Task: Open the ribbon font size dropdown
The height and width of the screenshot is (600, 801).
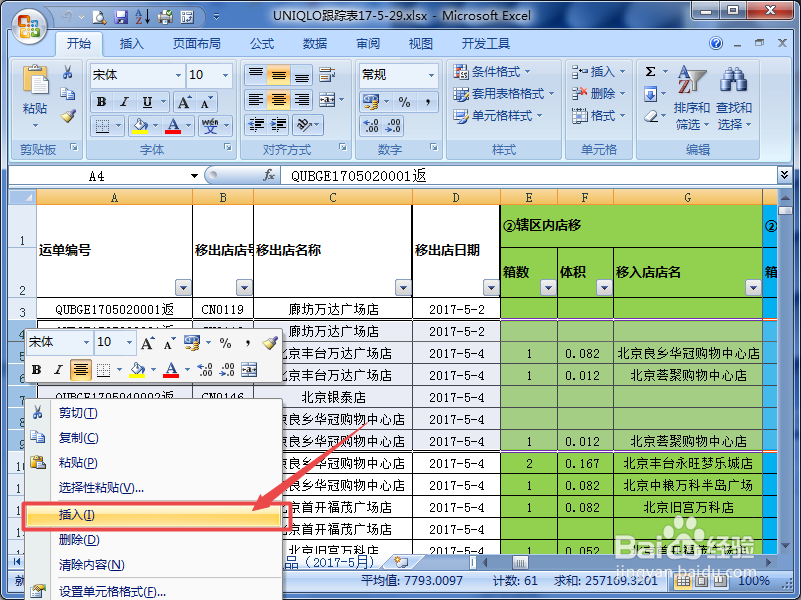Action: (225, 76)
